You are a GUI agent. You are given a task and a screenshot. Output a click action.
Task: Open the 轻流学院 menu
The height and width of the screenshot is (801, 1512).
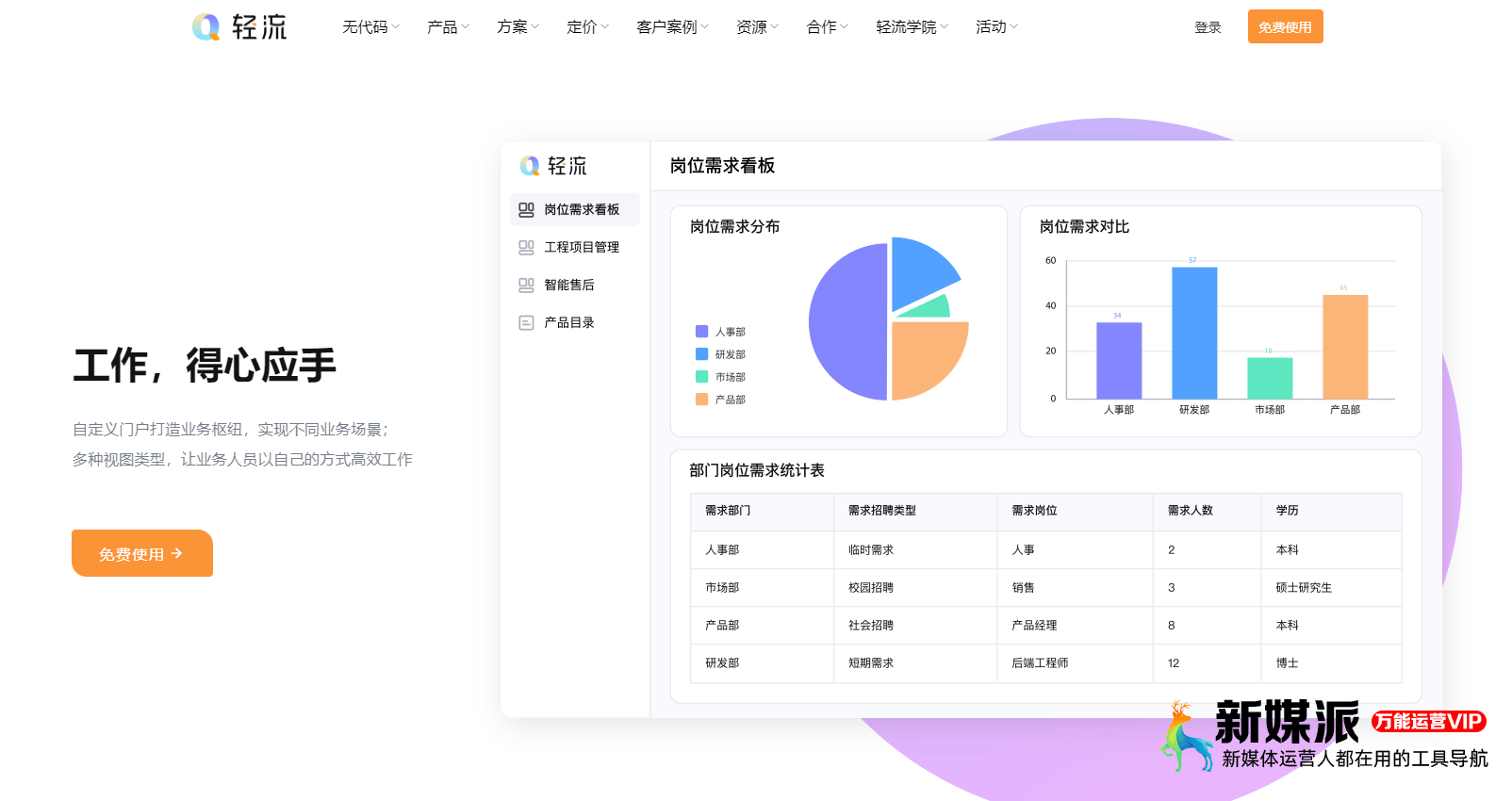[x=912, y=27]
